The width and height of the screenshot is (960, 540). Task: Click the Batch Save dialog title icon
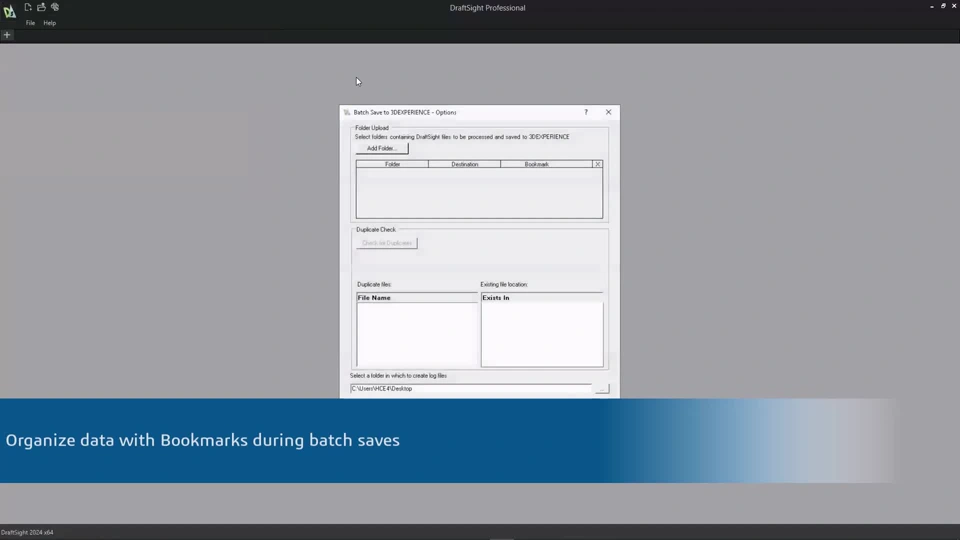(x=347, y=113)
